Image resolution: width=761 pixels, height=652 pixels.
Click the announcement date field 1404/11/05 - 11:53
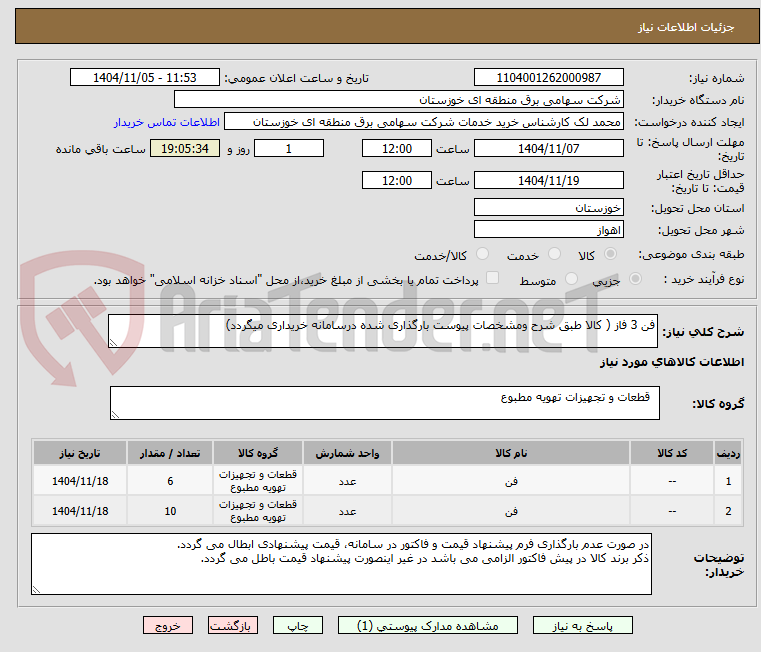(x=145, y=77)
